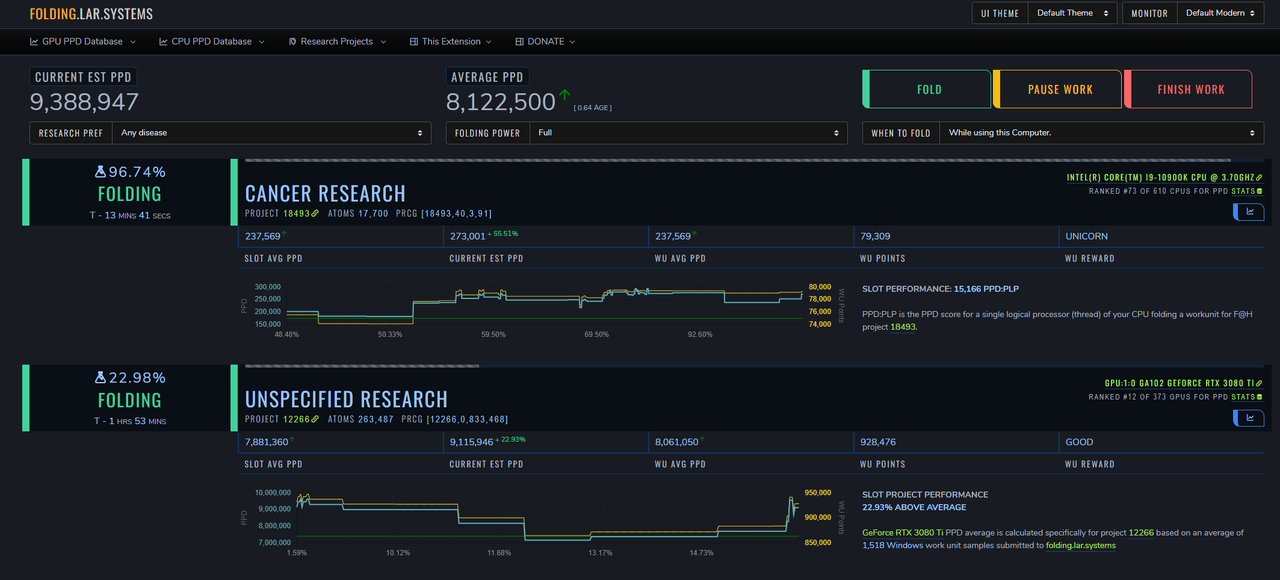Change the UI Theme selector from Default Theme
1280x580 pixels.
[x=1072, y=14]
